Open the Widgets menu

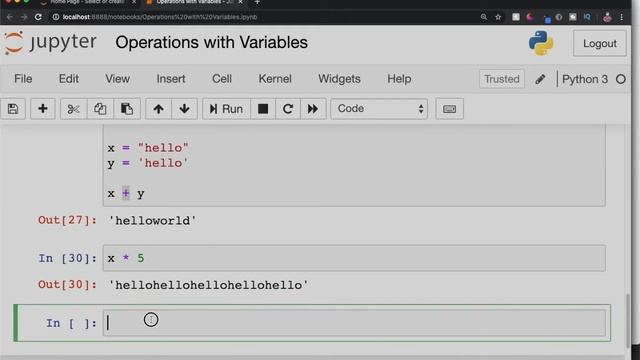point(339,79)
